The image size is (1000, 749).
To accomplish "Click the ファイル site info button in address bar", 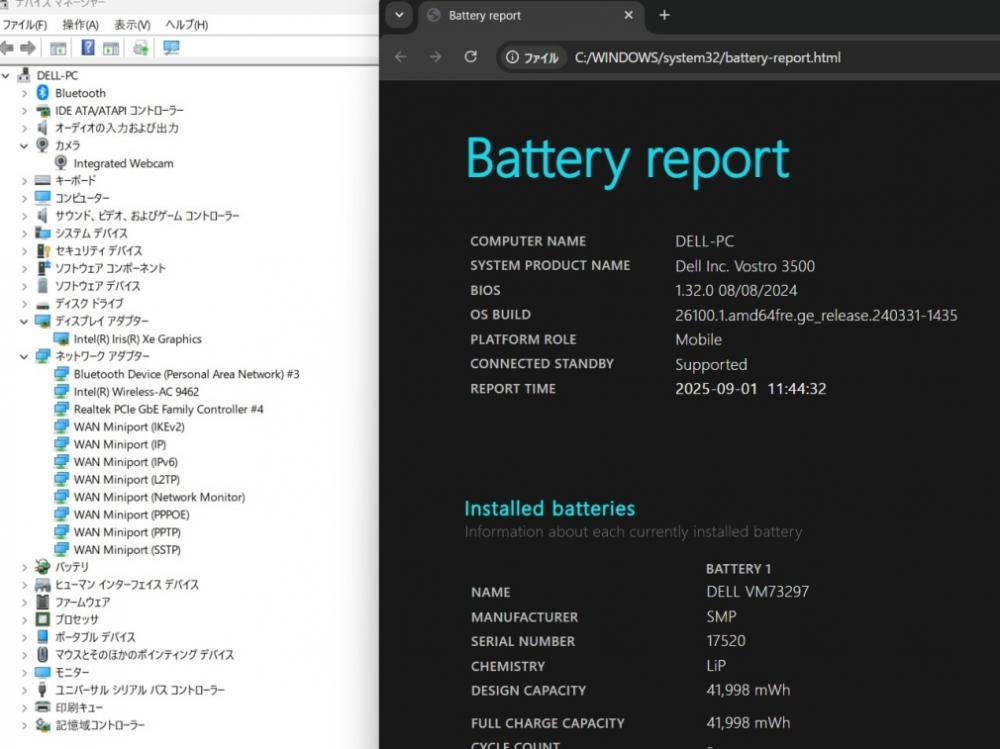I will tap(532, 57).
